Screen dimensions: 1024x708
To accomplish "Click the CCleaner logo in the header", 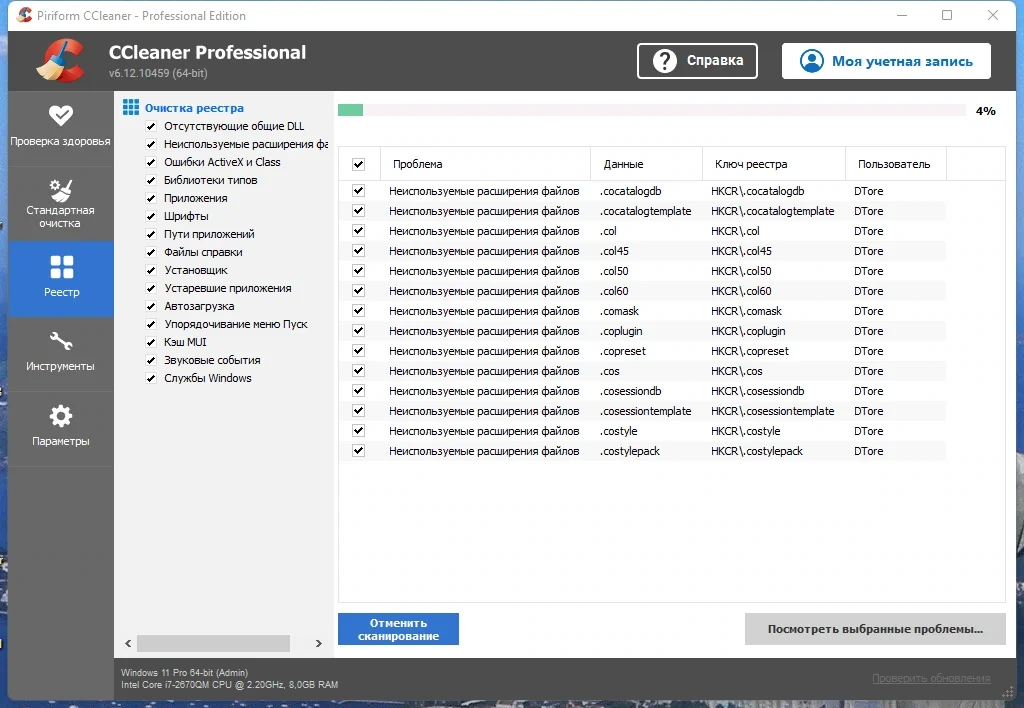I will click(61, 61).
